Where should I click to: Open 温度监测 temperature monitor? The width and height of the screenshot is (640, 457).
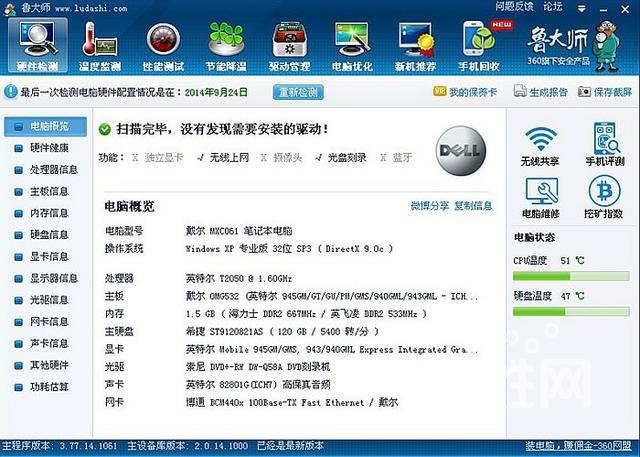(x=100, y=47)
